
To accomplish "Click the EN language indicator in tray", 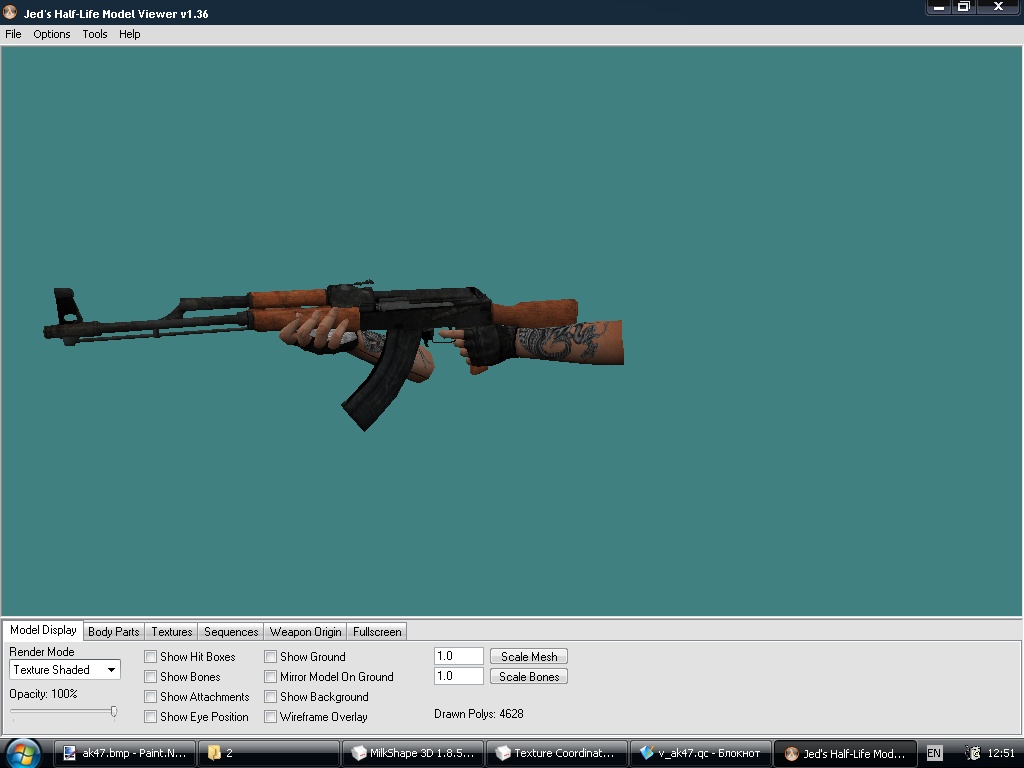I will point(934,753).
